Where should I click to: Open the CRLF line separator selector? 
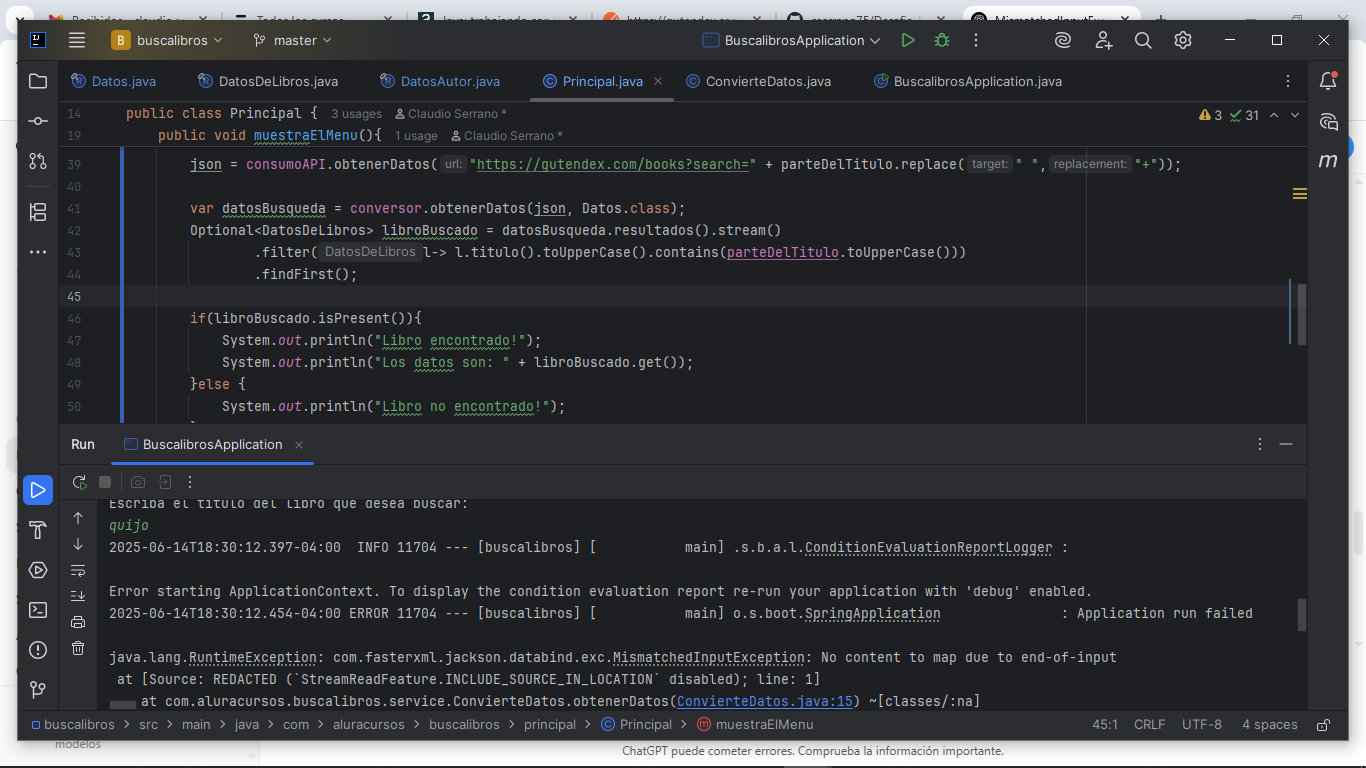pyautogui.click(x=1149, y=725)
